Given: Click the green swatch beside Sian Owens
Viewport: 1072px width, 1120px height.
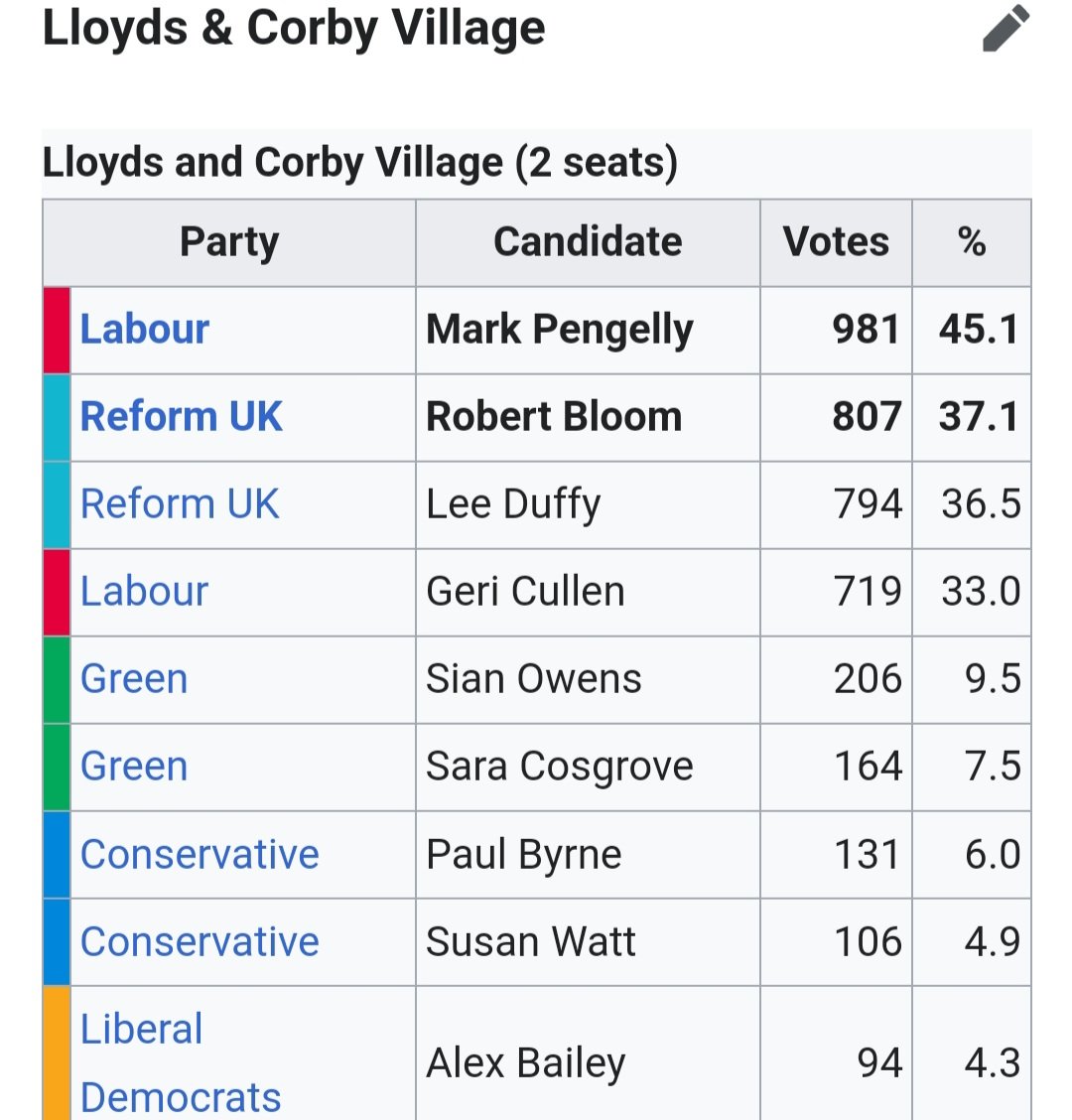Looking at the screenshot, I should point(58,679).
